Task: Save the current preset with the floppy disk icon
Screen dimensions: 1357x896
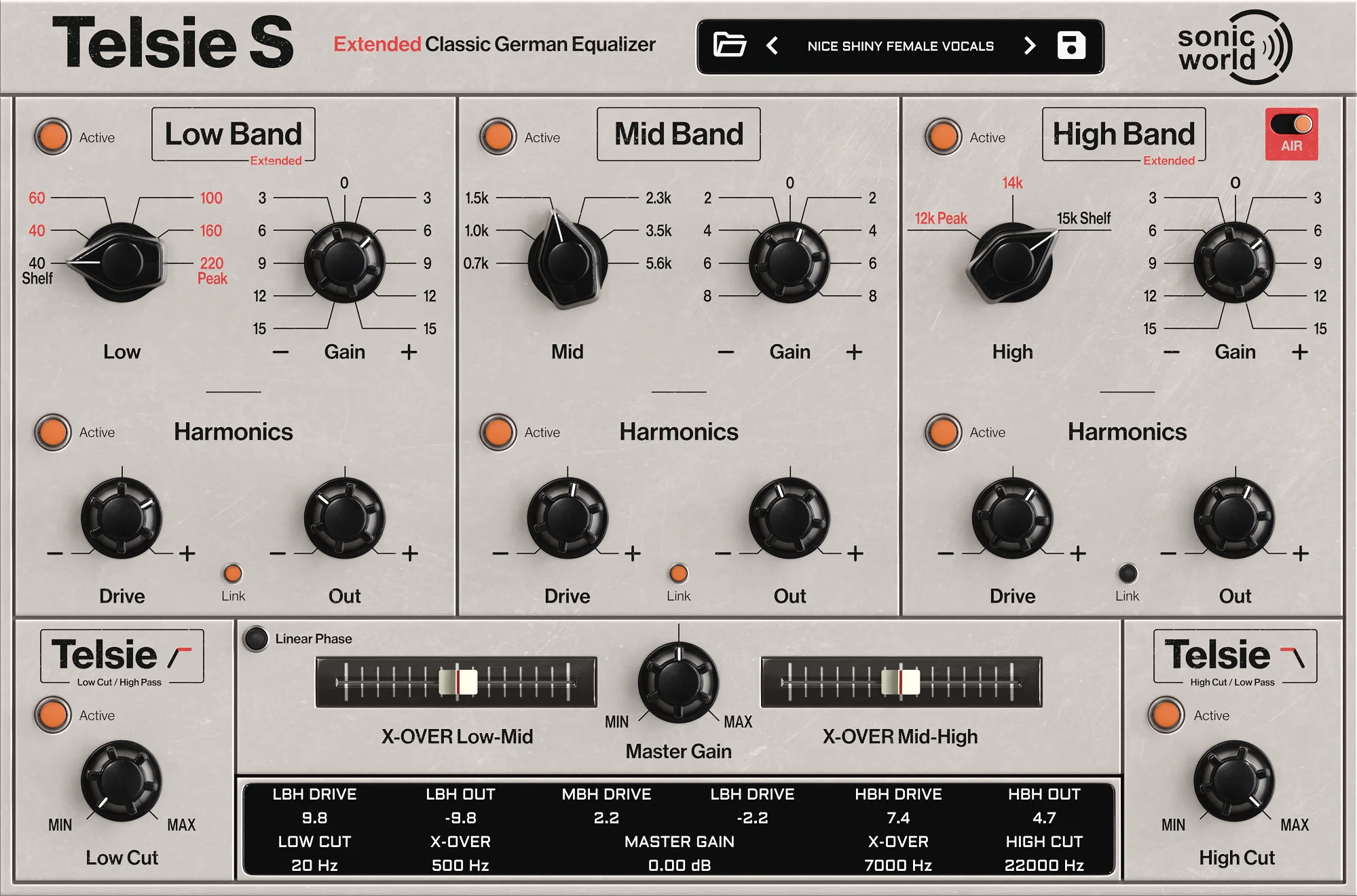Action: (1071, 45)
